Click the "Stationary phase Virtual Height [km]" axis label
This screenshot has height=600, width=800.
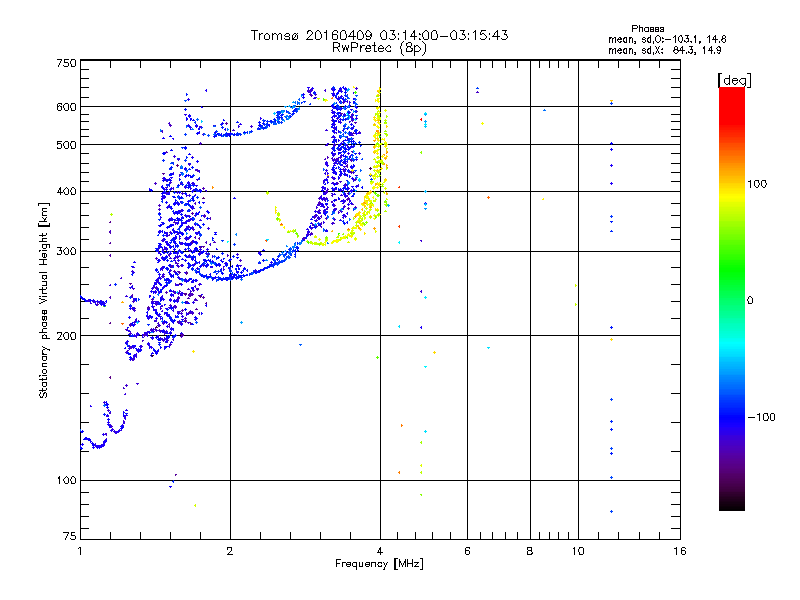click(x=44, y=300)
